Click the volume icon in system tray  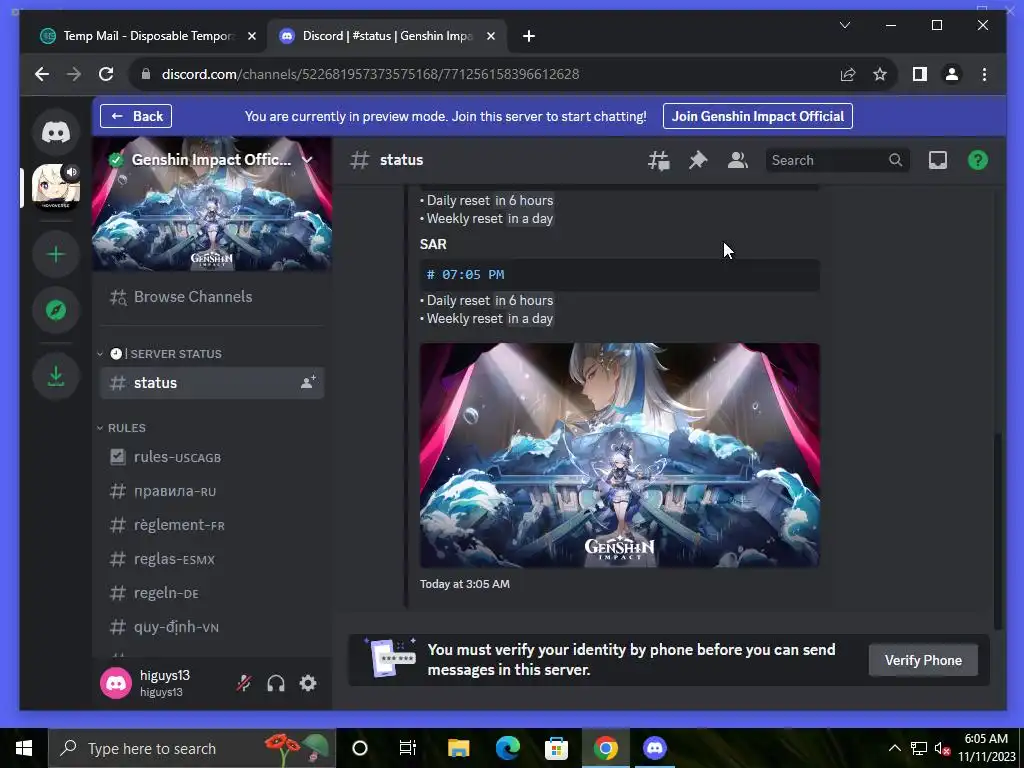(941, 748)
